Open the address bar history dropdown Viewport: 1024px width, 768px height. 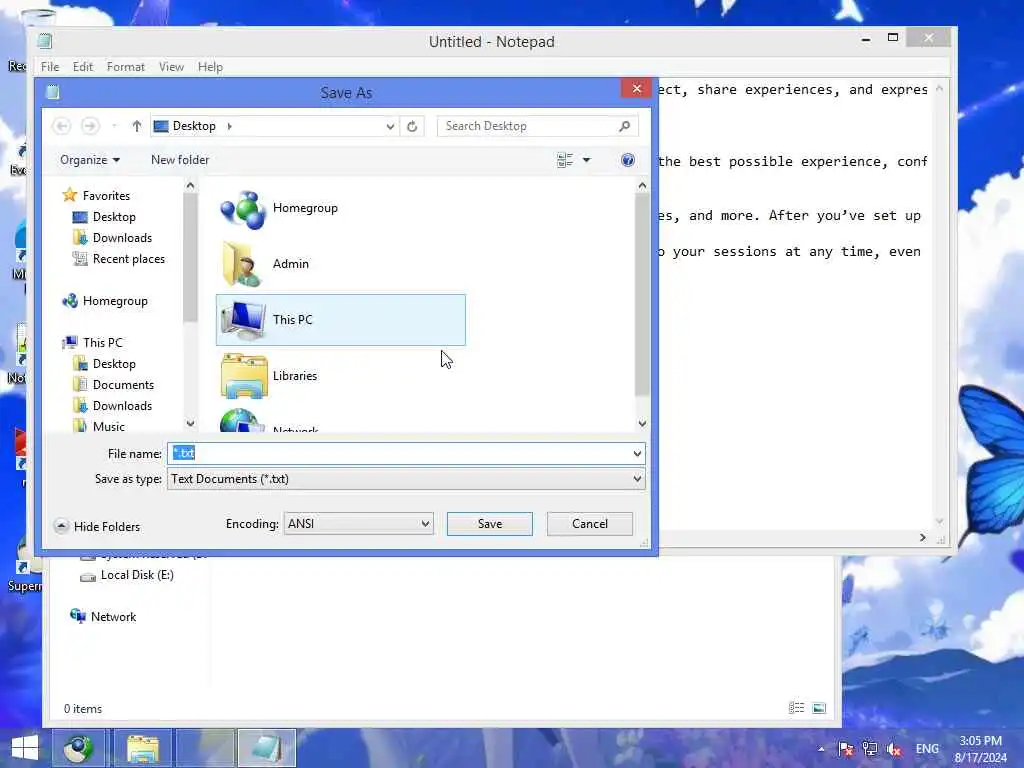(x=390, y=126)
